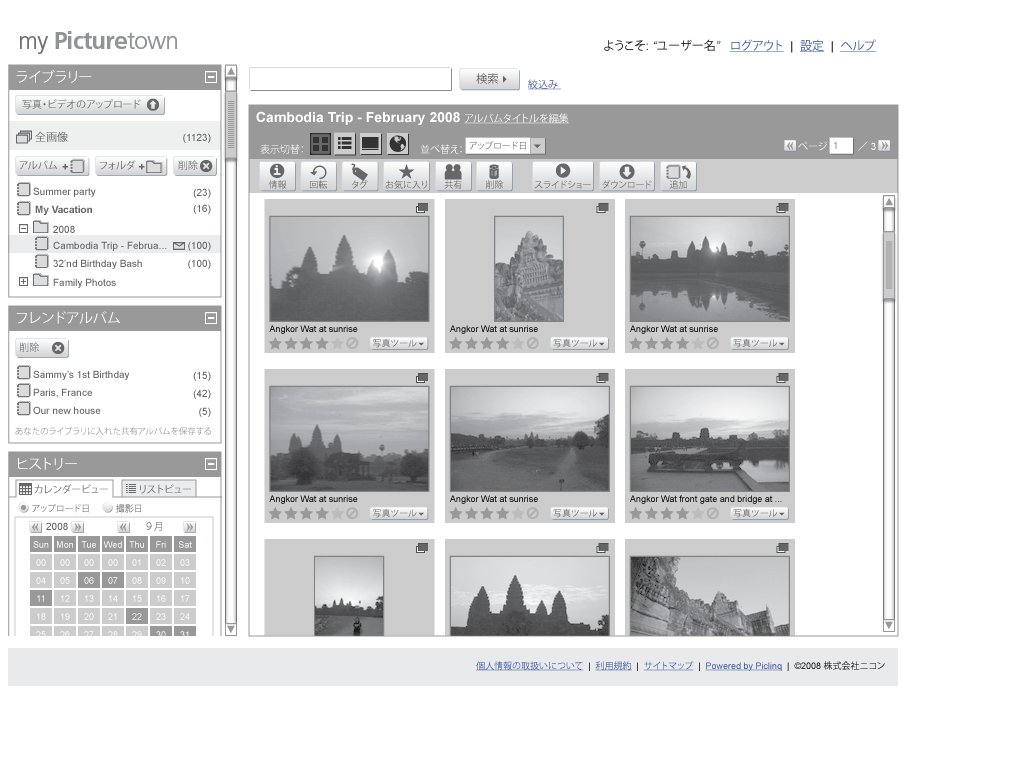Viewport: 1024px width, 768px height.
Task: Expand the Family Photos folder
Action: (24, 281)
